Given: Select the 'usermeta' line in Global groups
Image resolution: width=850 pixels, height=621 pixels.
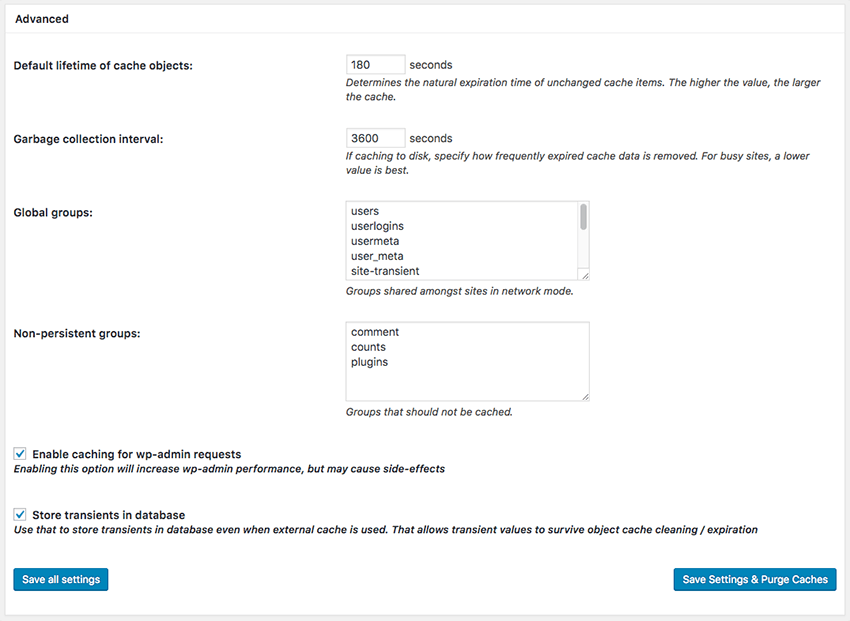Looking at the screenshot, I should (x=375, y=241).
